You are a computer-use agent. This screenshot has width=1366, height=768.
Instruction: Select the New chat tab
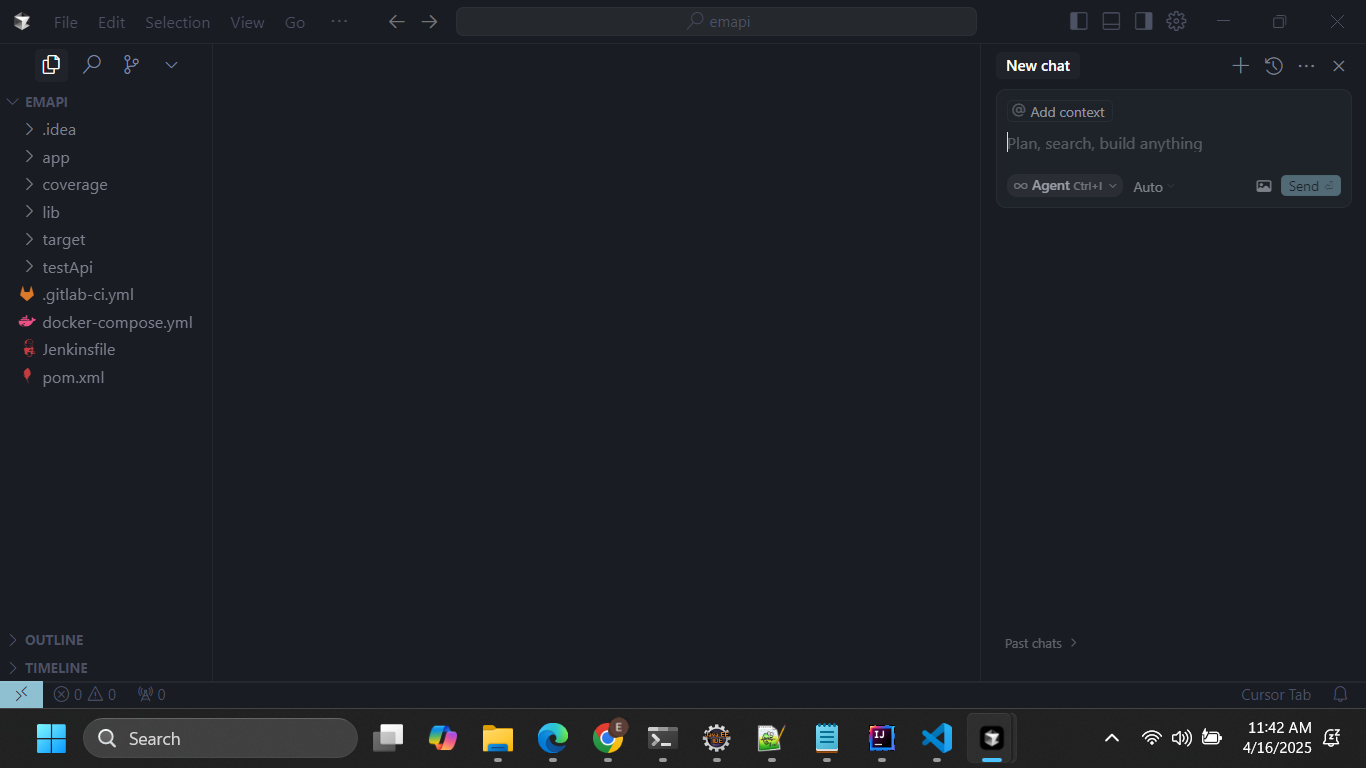click(1038, 66)
